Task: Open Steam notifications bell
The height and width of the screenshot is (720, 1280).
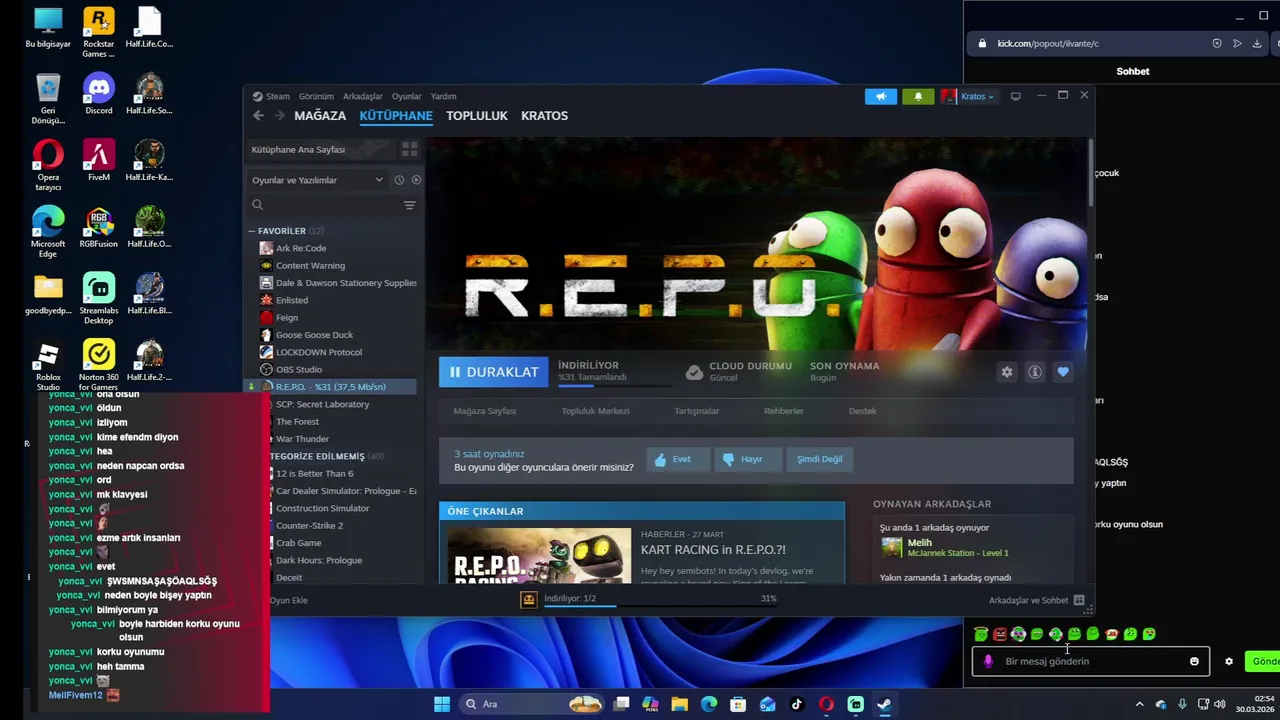Action: pyautogui.click(x=918, y=96)
